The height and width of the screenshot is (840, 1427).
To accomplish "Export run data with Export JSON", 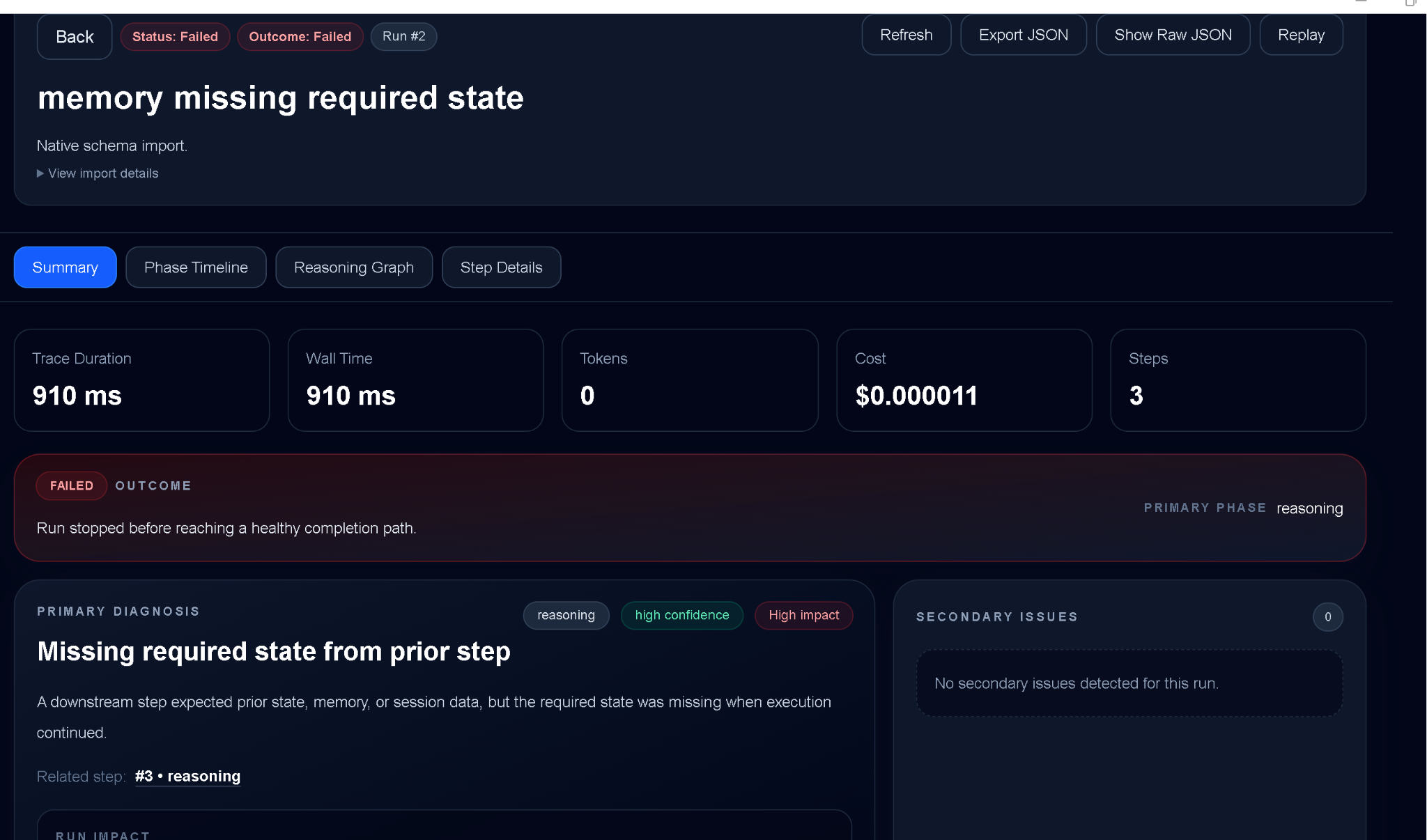I will [x=1023, y=35].
